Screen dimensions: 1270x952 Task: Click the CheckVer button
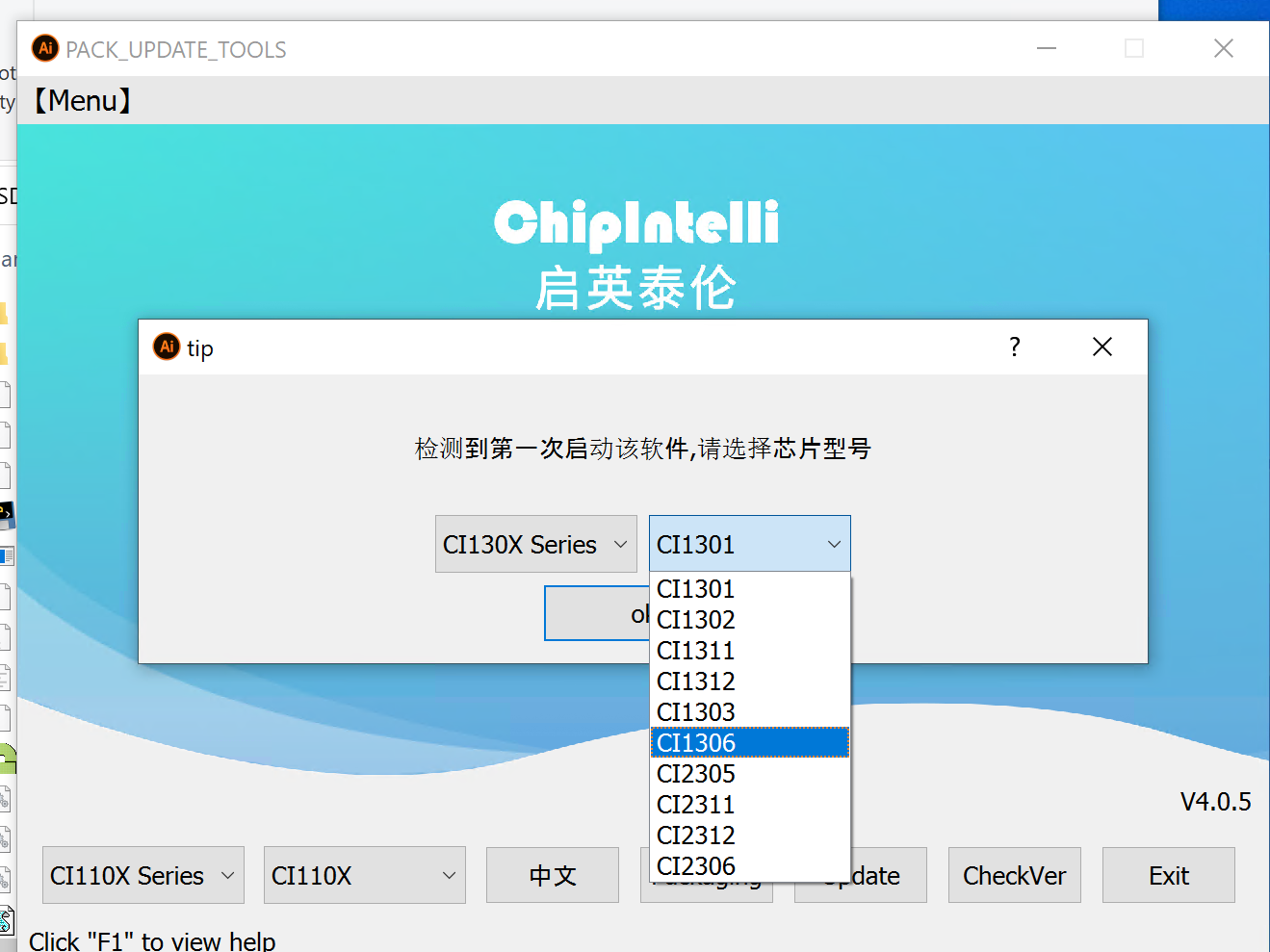1014,875
